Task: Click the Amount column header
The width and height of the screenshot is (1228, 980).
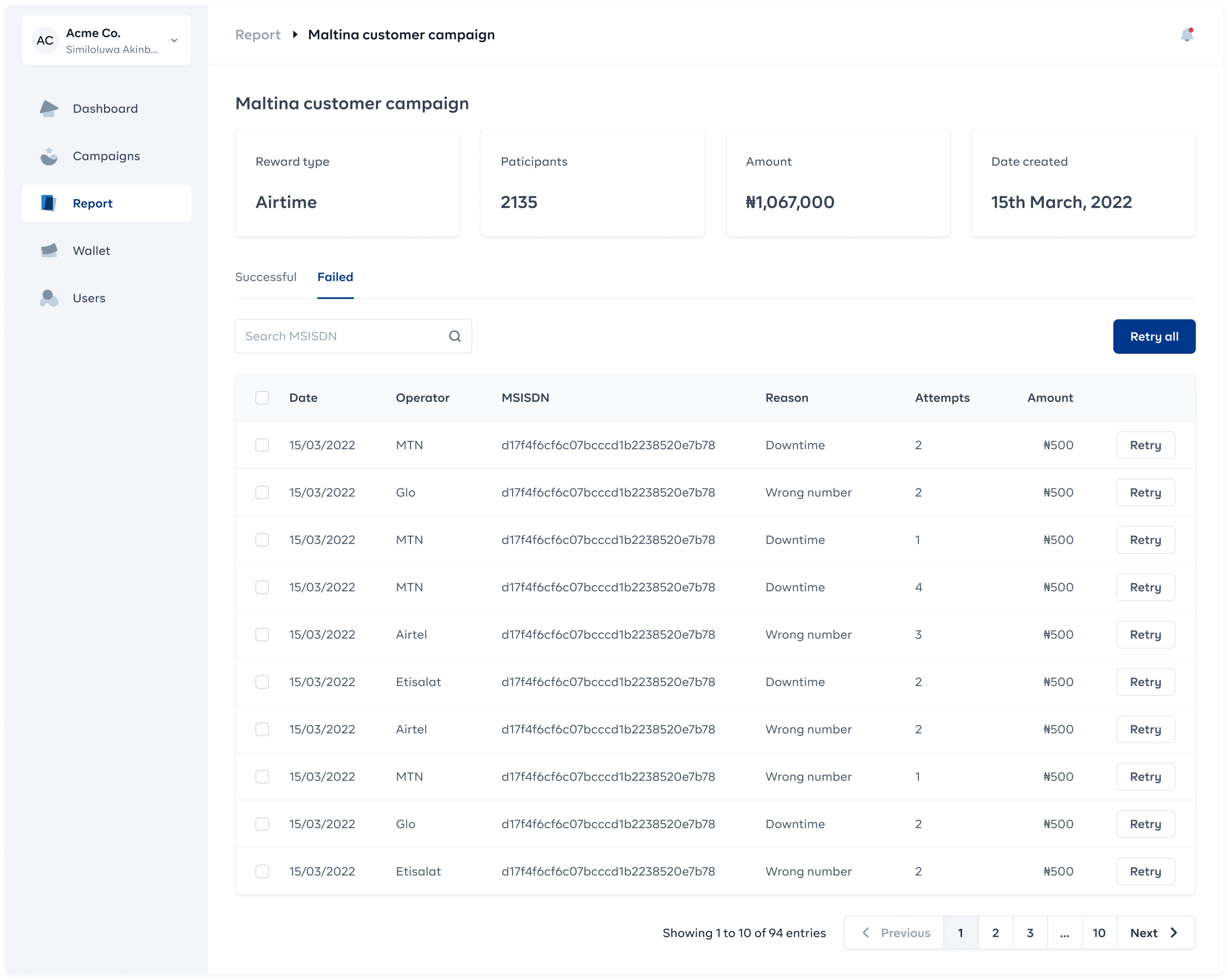Action: 1050,398
